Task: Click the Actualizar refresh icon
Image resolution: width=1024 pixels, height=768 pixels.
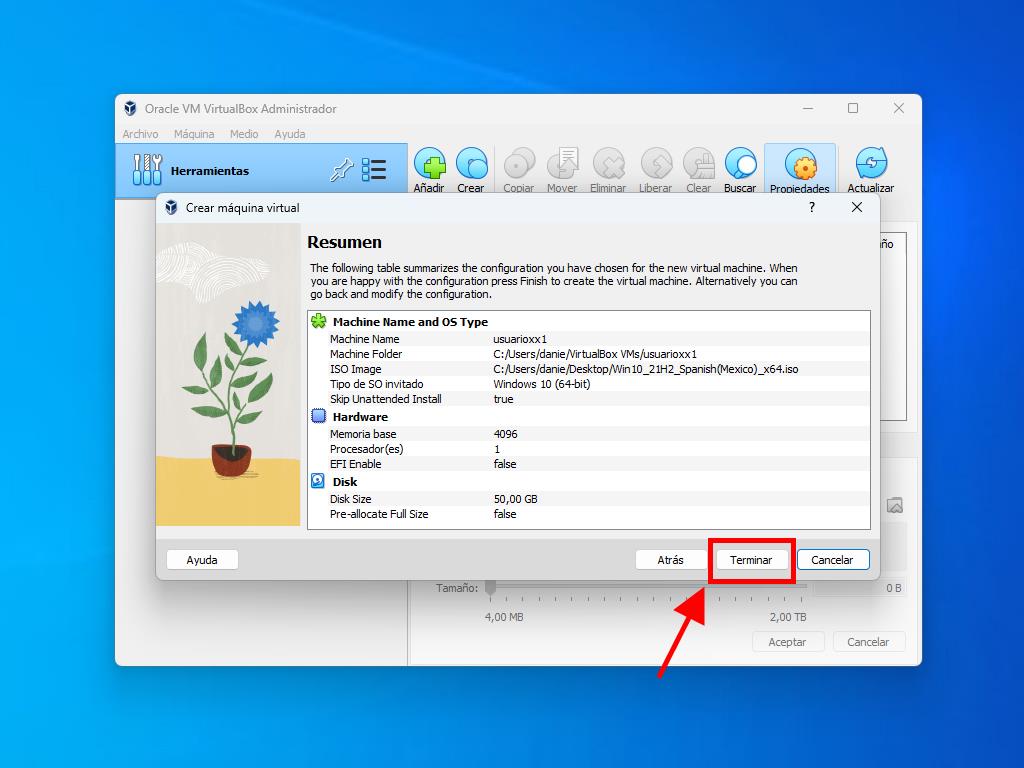Action: 870,169
